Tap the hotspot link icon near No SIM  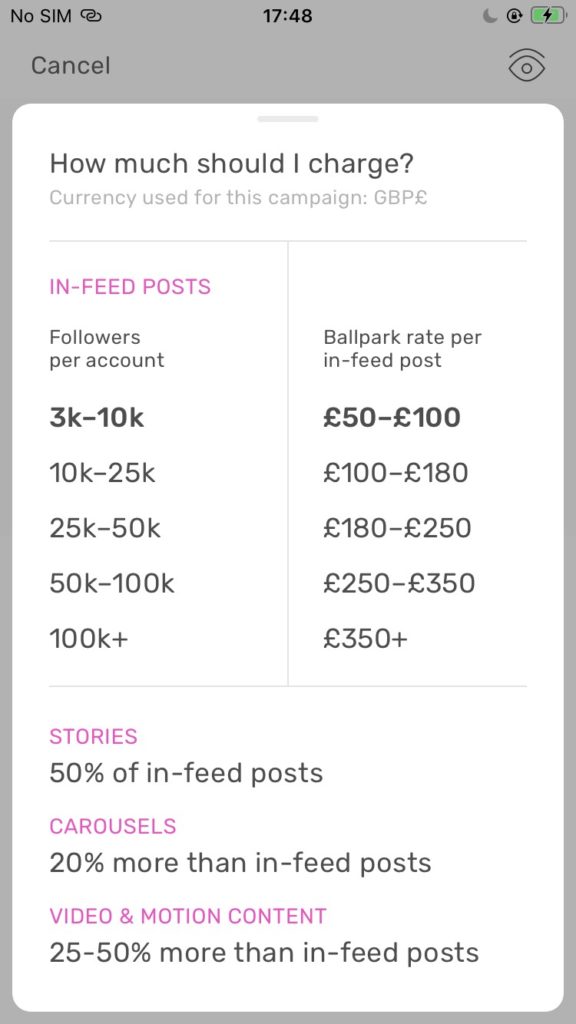point(91,16)
